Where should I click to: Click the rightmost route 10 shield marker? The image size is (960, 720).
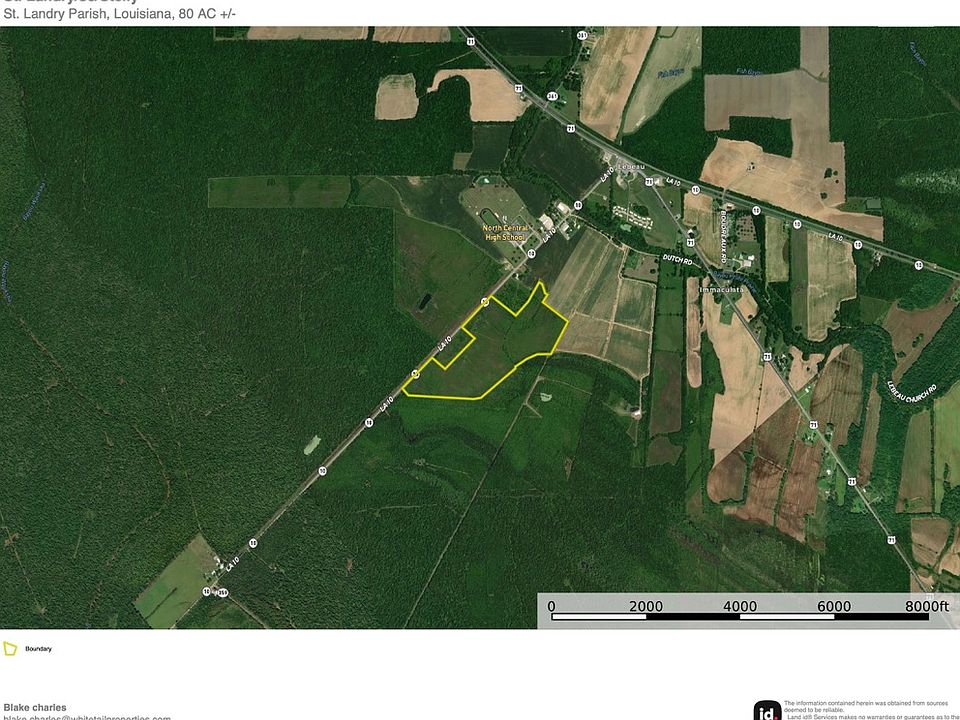tap(918, 265)
